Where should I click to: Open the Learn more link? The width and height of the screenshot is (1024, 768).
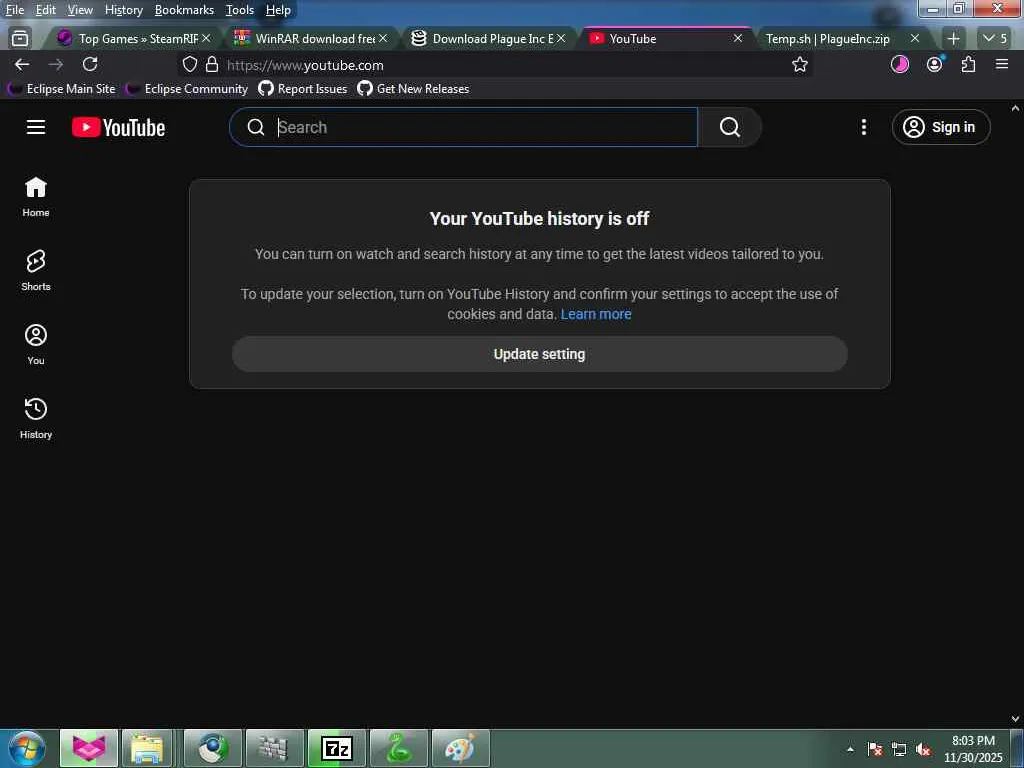click(596, 314)
